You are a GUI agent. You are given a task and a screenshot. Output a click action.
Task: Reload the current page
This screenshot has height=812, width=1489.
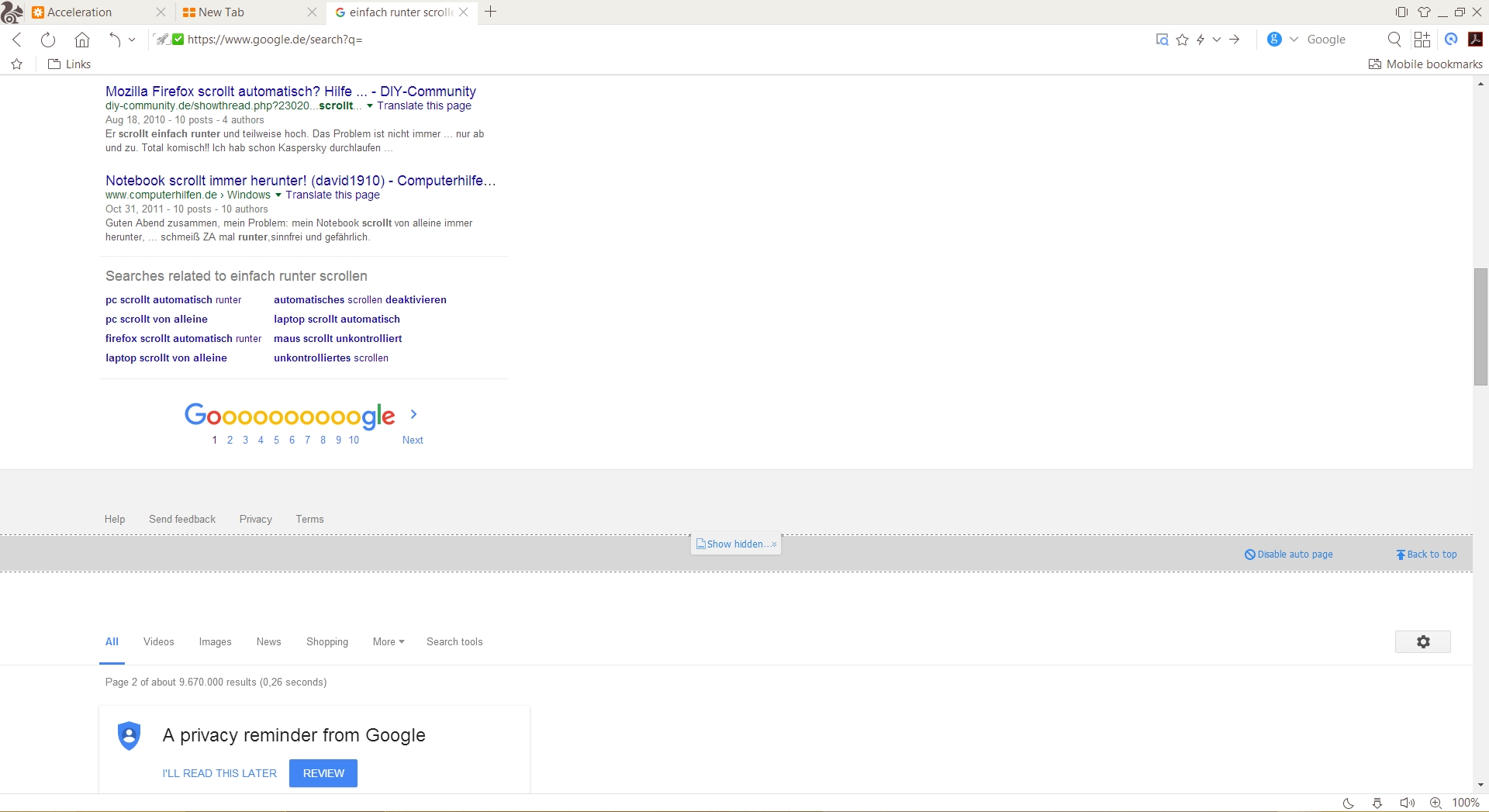48,40
